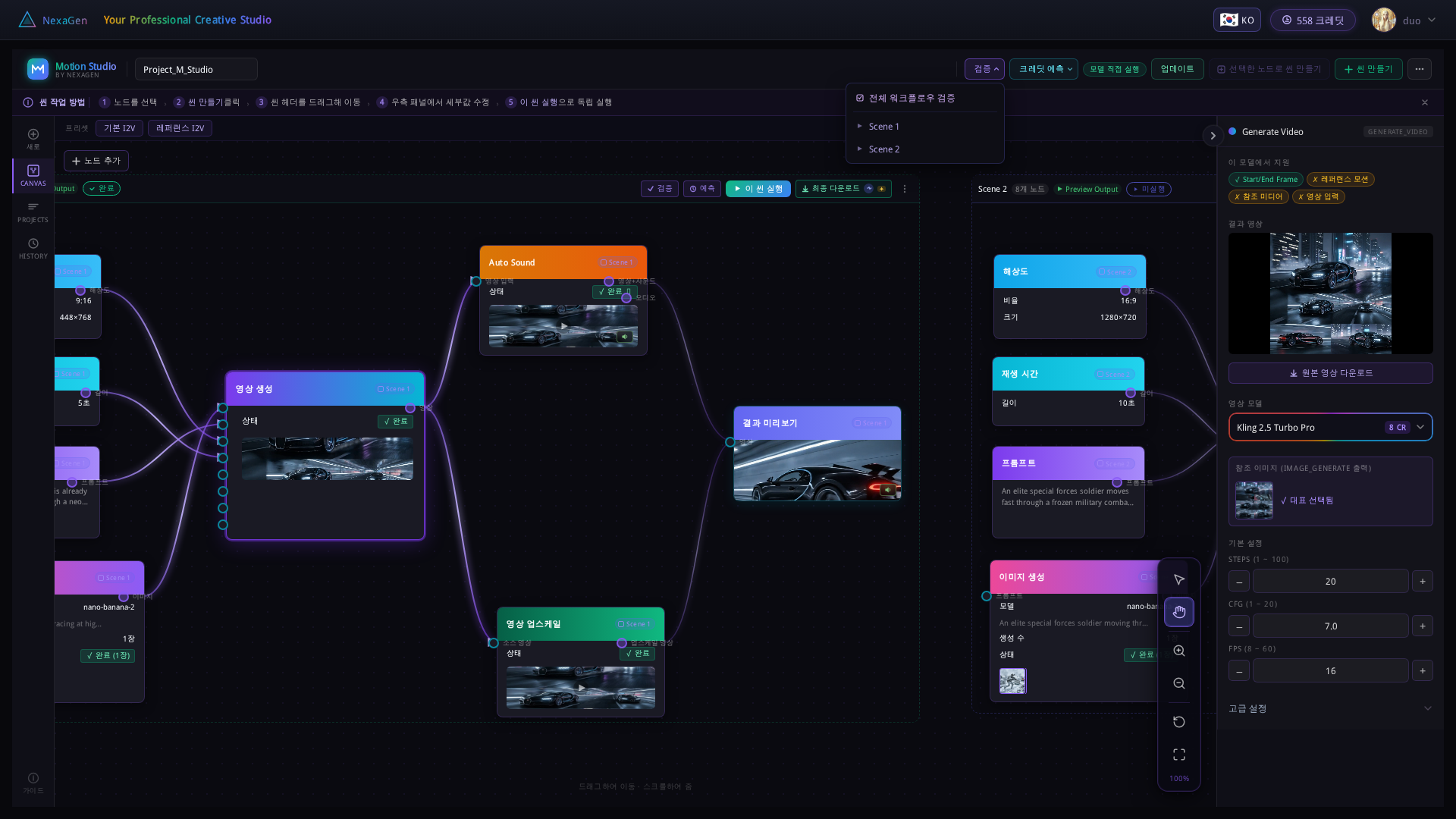Increase CFG value with plus
Viewport: 1456px width, 819px height.
coord(1423,626)
